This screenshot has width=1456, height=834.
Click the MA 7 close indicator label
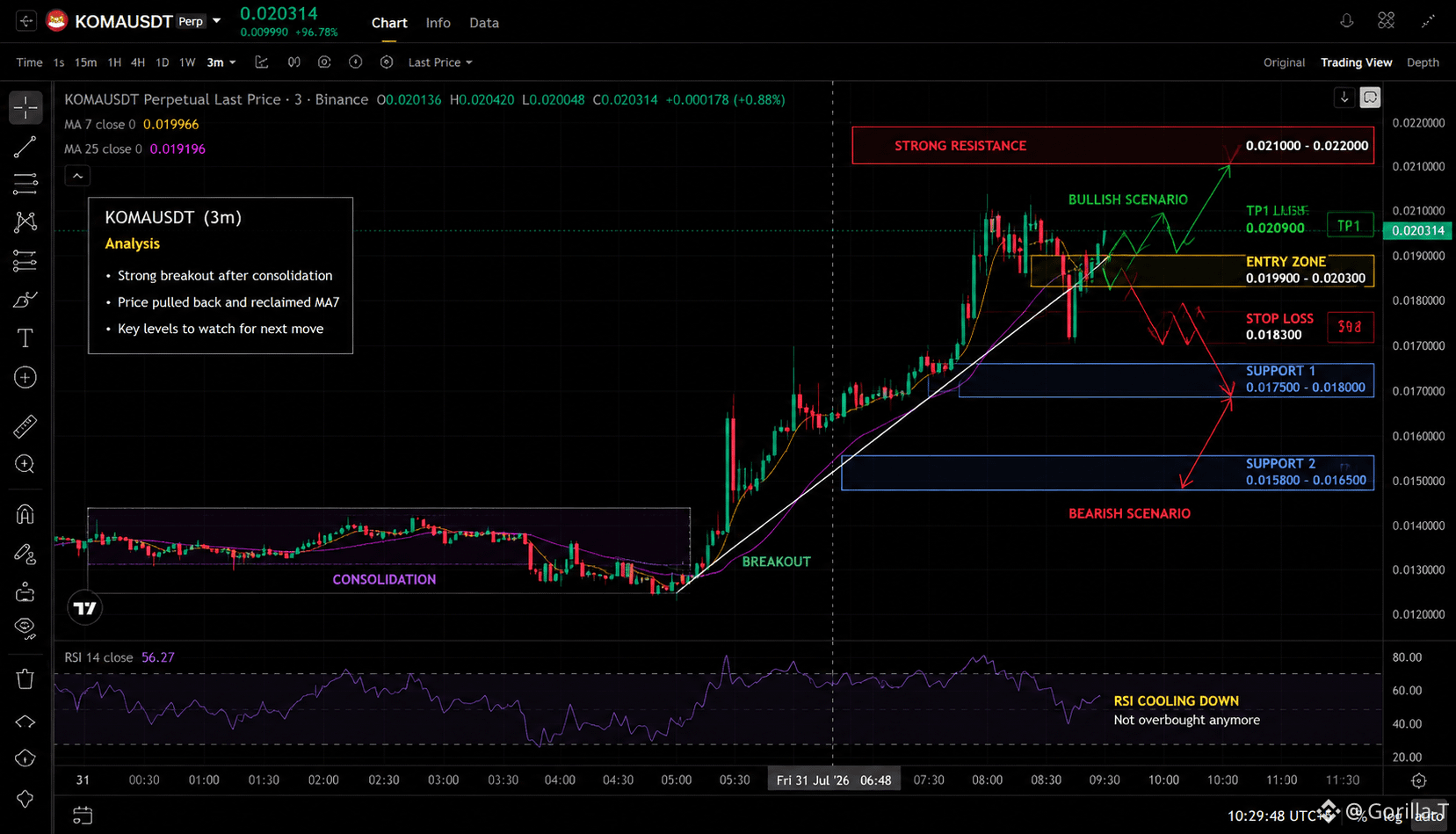(100, 125)
